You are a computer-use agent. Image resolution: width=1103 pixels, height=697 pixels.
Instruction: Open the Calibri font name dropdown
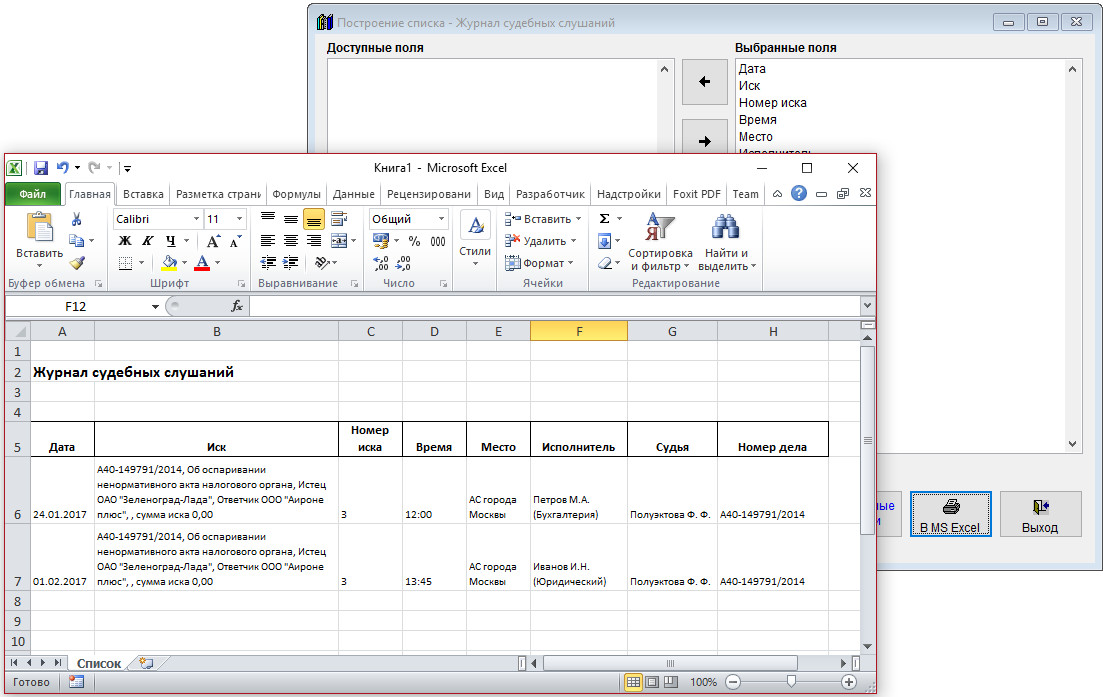point(195,219)
